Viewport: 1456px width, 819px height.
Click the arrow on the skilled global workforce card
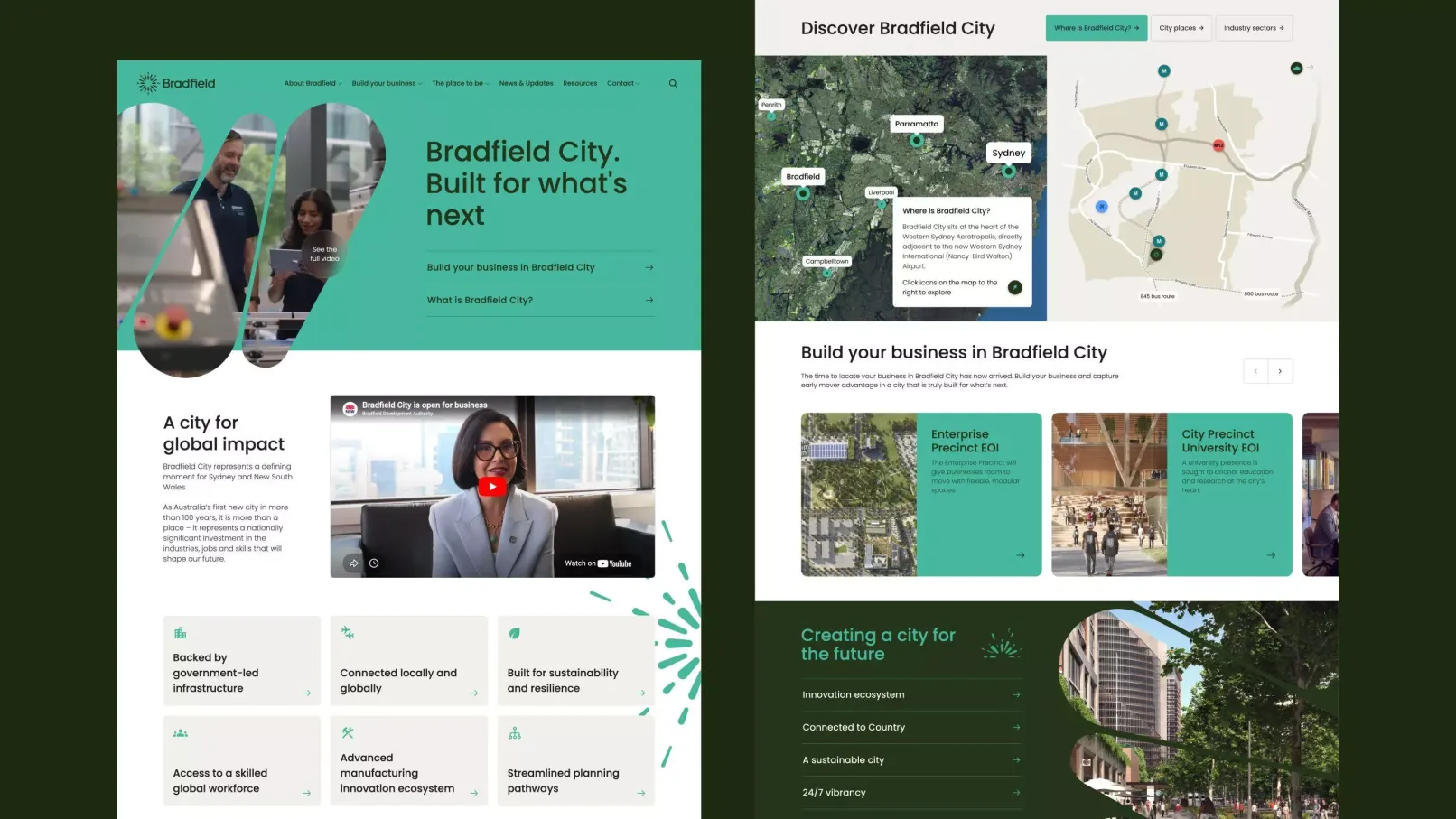(x=307, y=794)
